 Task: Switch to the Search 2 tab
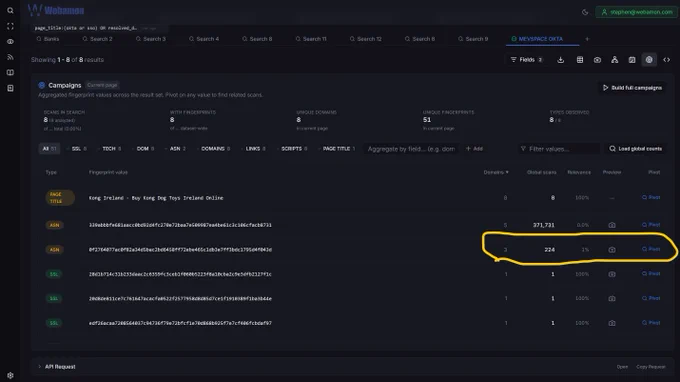click(98, 39)
